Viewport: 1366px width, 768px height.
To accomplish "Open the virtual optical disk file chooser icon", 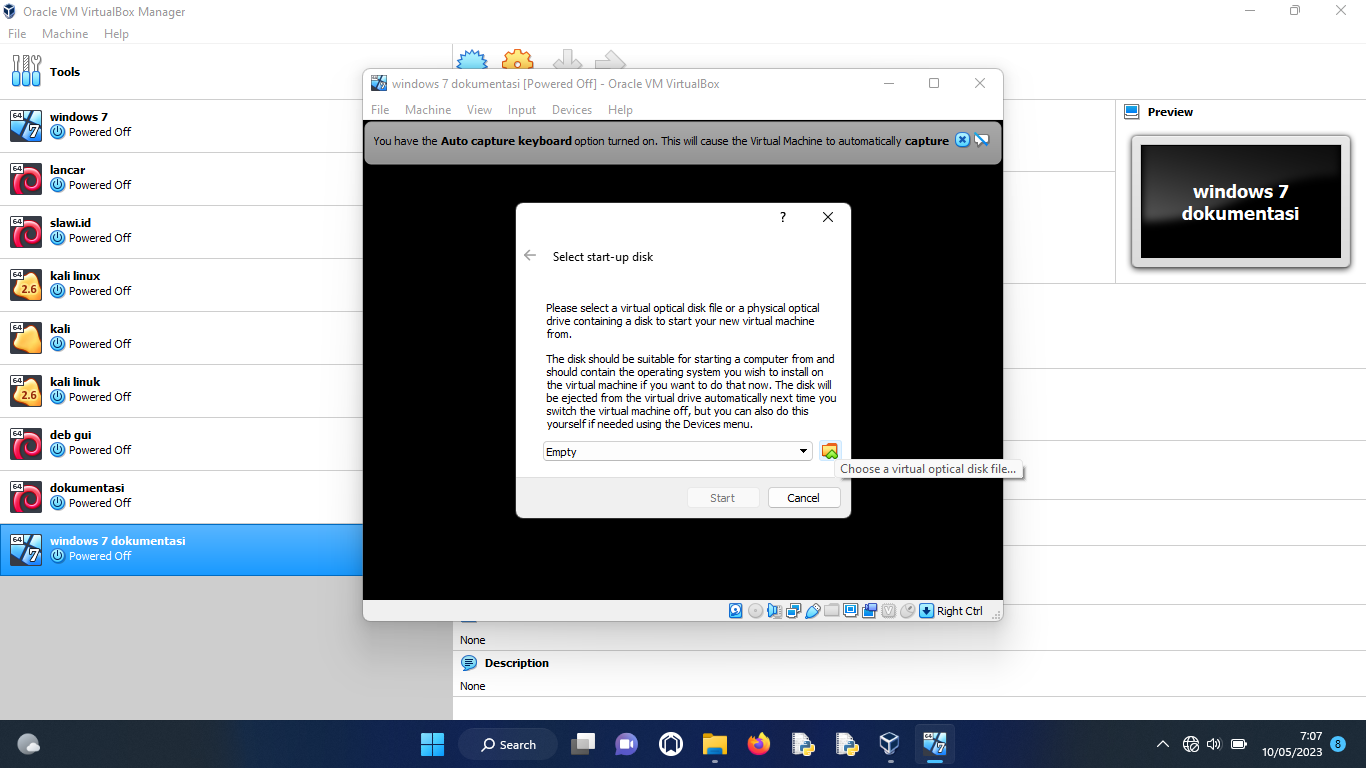I will pyautogui.click(x=830, y=451).
